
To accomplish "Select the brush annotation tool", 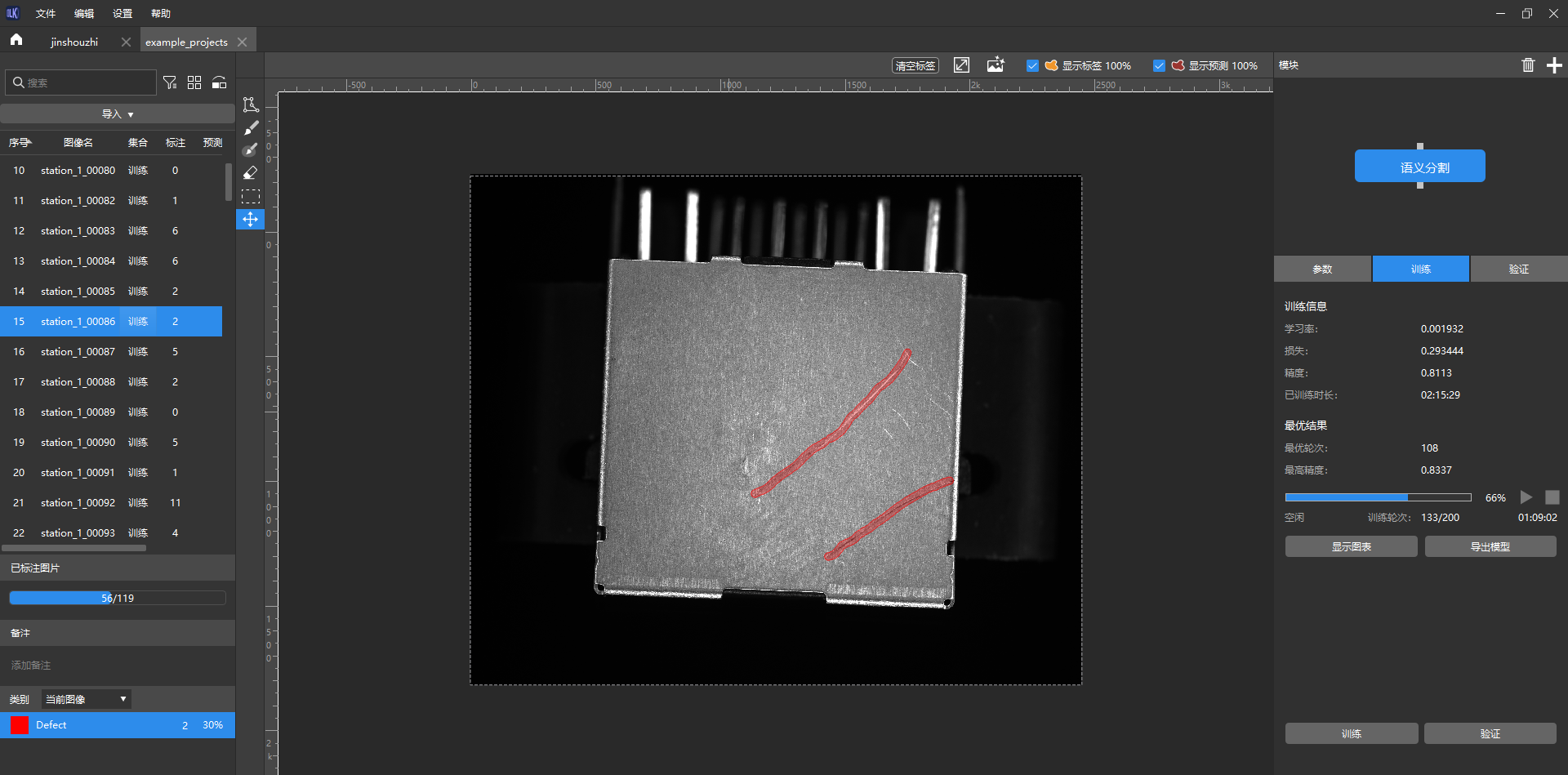I will click(251, 127).
